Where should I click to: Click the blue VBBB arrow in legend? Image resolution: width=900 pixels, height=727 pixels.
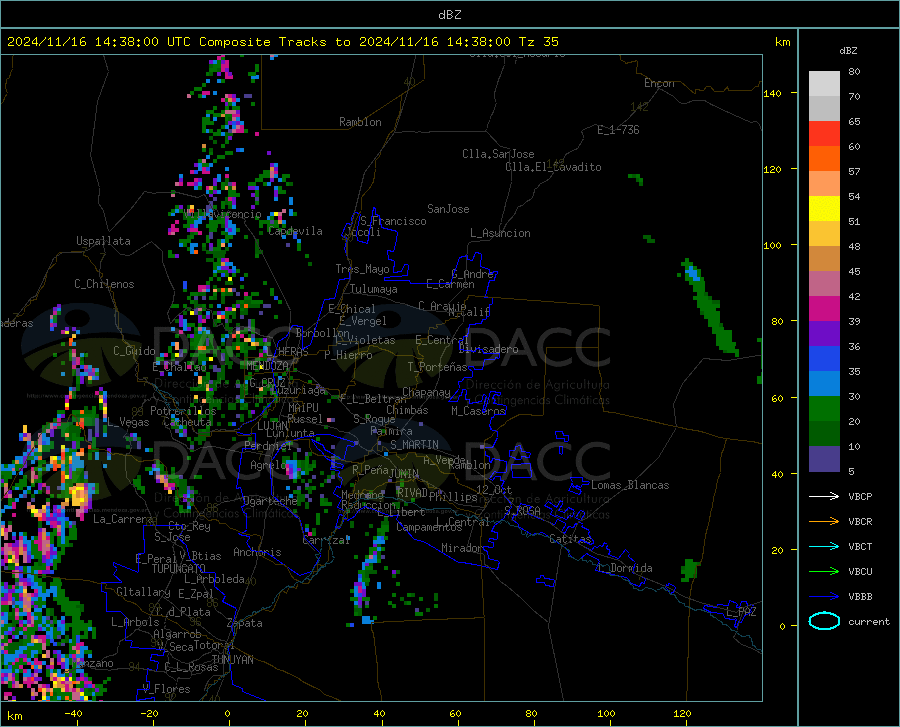click(824, 596)
